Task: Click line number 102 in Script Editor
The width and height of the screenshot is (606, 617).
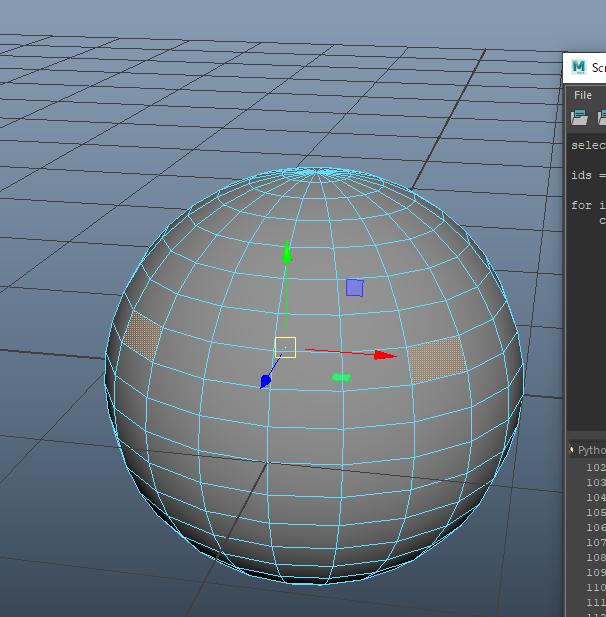Action: click(596, 467)
